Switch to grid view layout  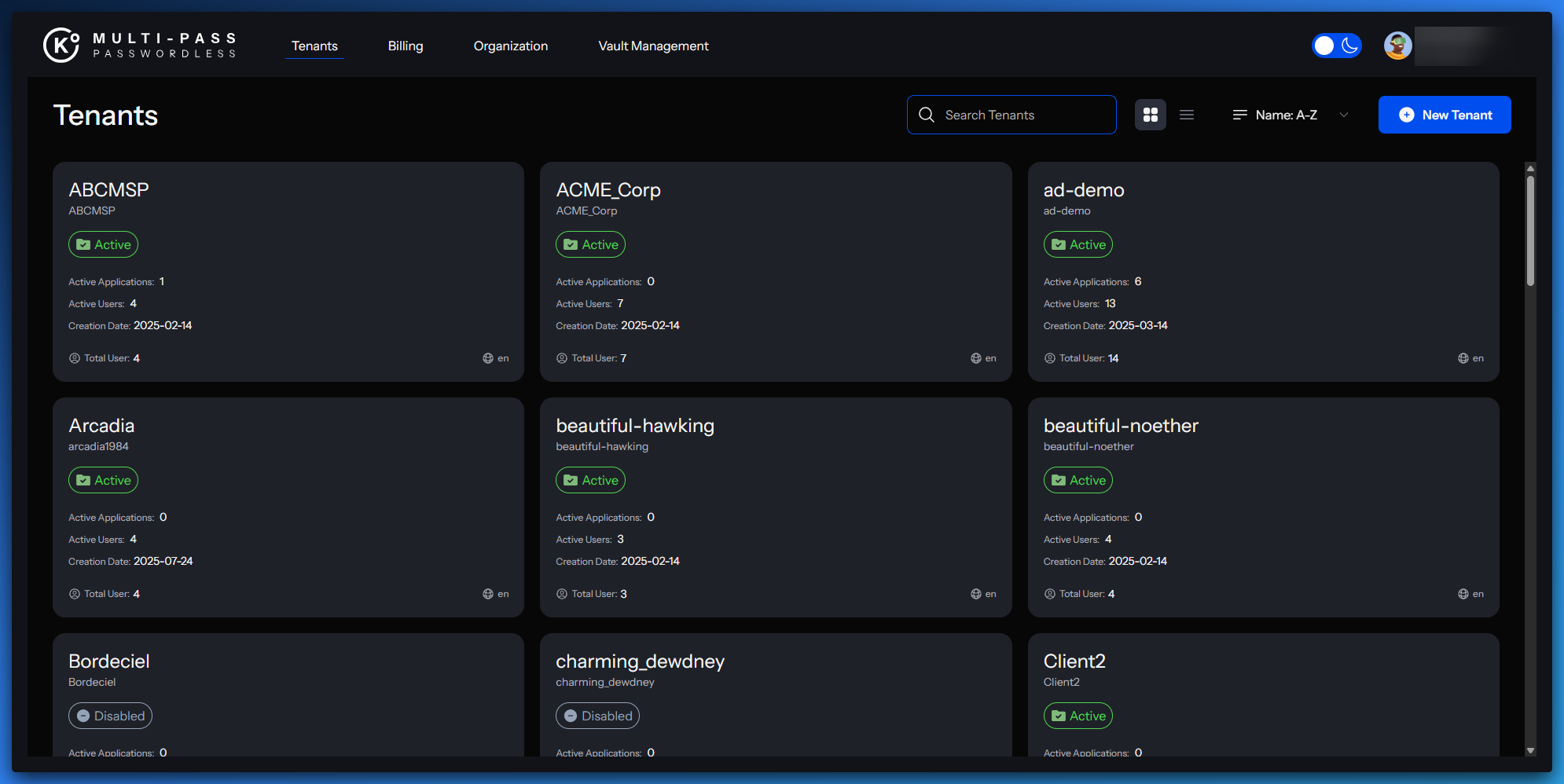pos(1151,115)
